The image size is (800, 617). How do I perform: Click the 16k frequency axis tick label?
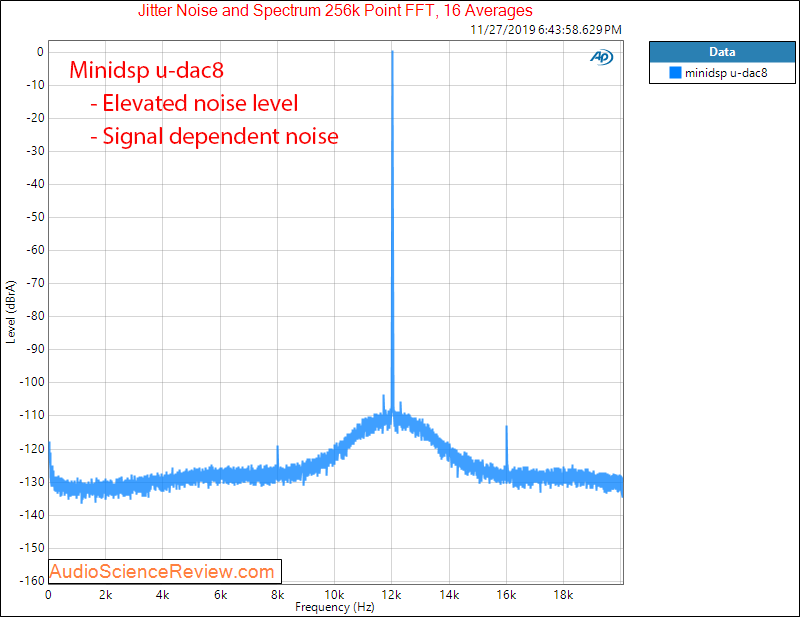tap(506, 595)
